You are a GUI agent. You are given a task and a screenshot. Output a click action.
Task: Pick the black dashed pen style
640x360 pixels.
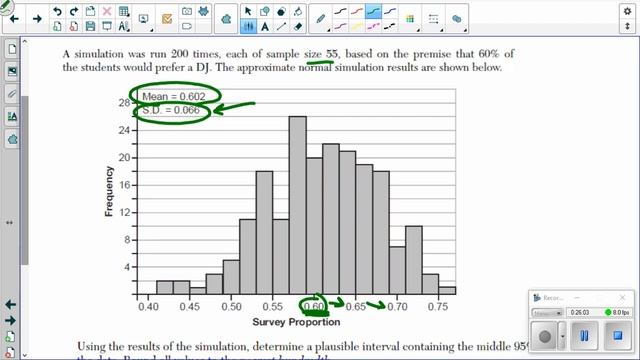tap(390, 27)
